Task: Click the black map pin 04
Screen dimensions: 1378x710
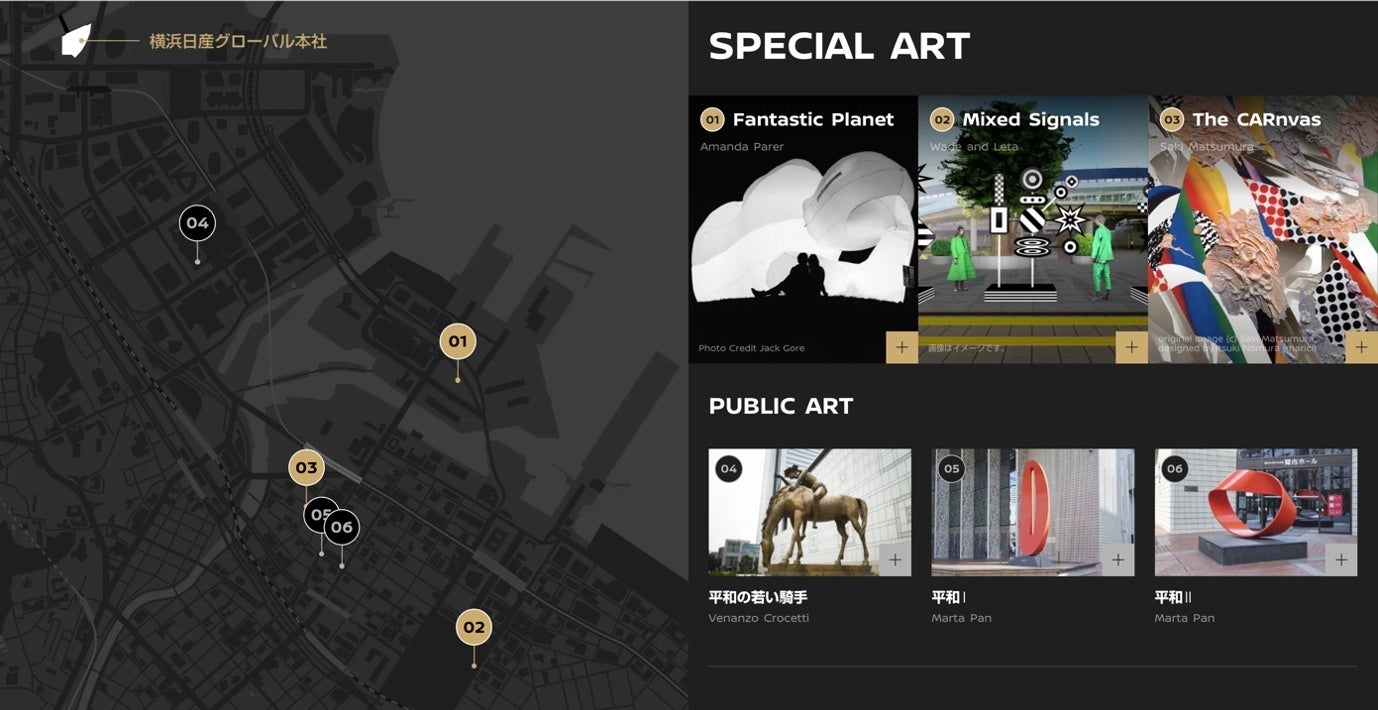Action: coord(197,222)
